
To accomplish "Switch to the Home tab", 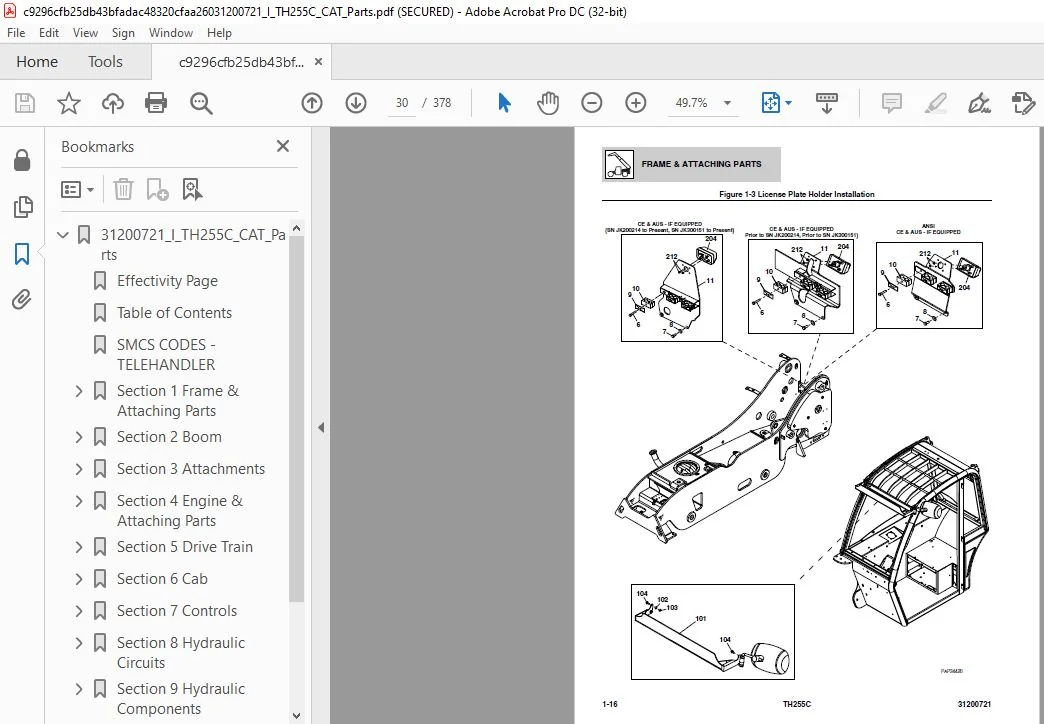I will 37,62.
